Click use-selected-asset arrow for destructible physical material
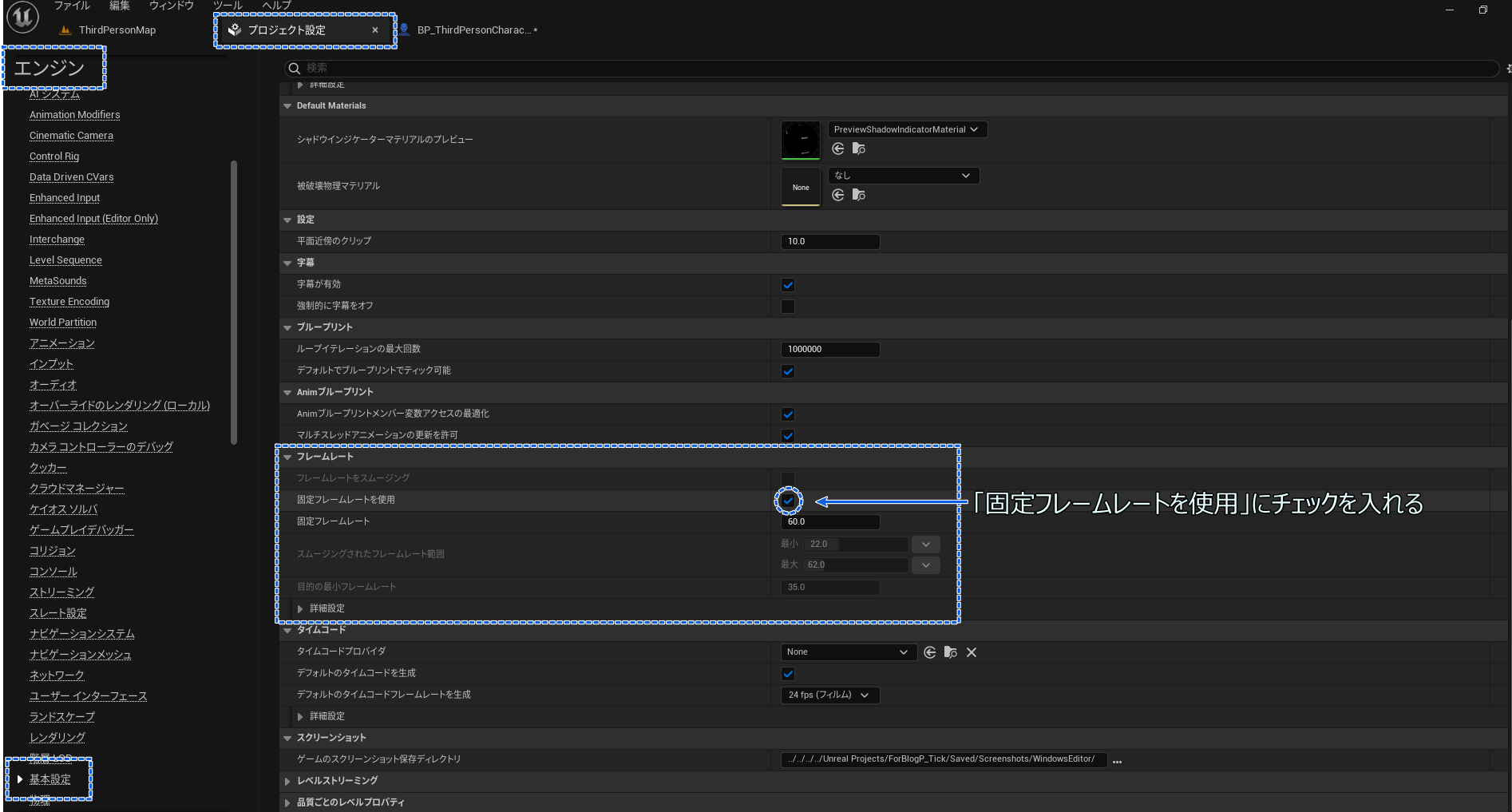Viewport: 1512px width, 812px height. click(x=837, y=195)
